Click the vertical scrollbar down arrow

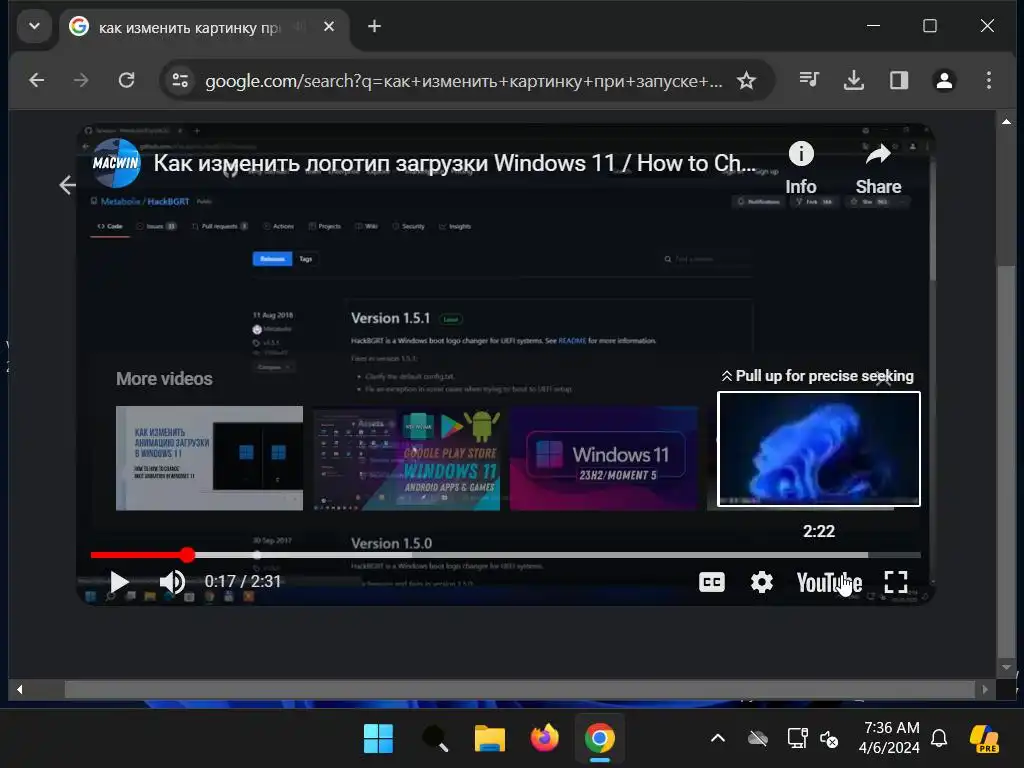(x=1006, y=667)
